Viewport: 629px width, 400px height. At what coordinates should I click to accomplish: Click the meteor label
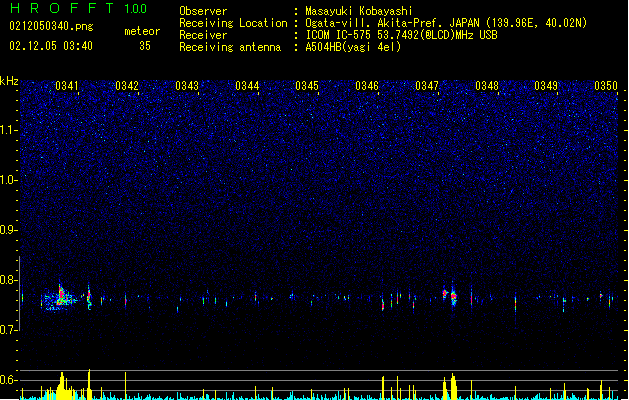pyautogui.click(x=142, y=31)
